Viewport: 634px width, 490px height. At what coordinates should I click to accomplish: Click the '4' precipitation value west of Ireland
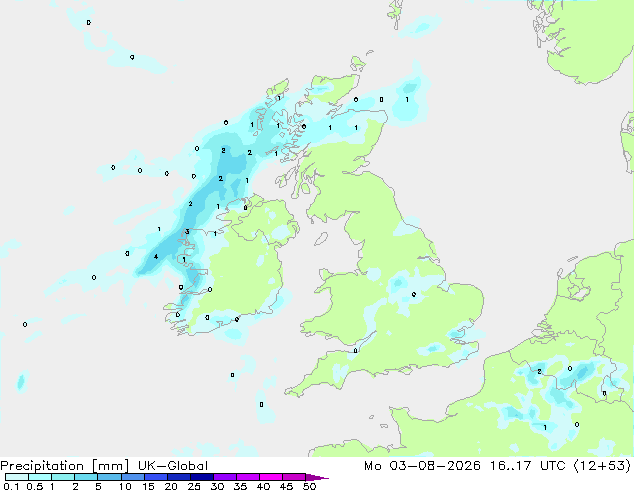pyautogui.click(x=156, y=257)
